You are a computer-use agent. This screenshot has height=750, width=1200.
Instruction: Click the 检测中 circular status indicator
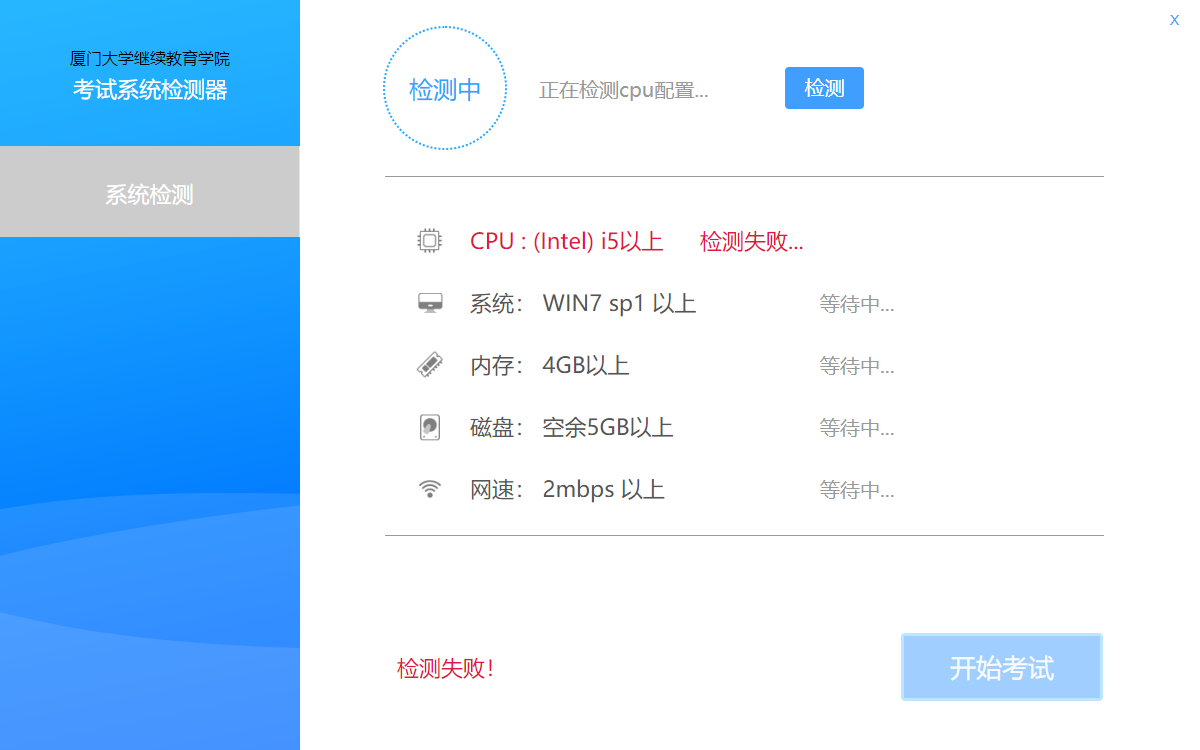(445, 89)
